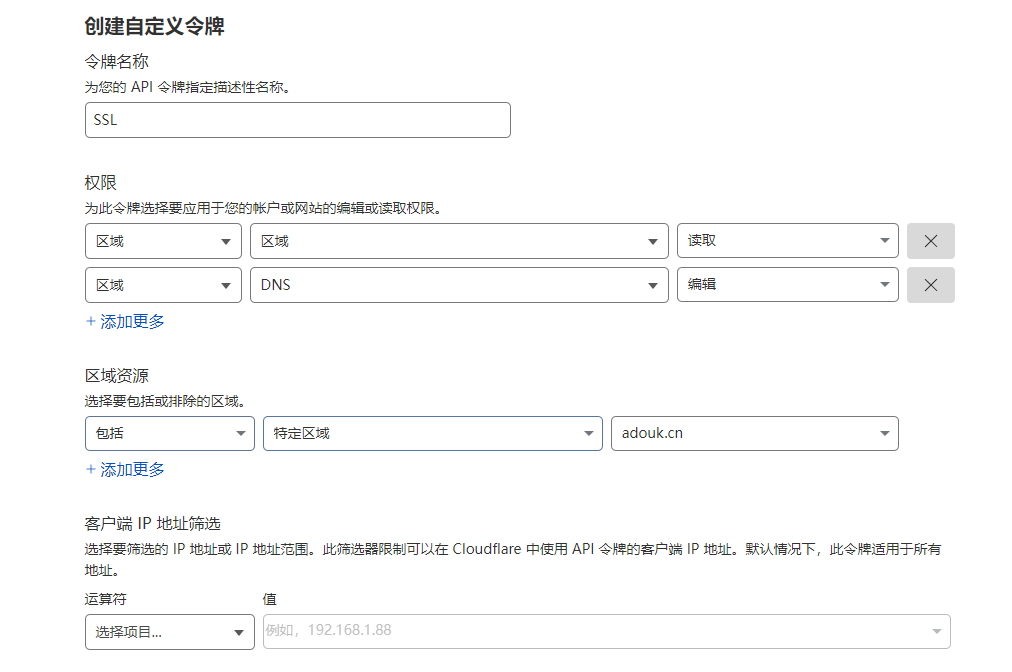Expand the 包括 include/exclude dropdown
The image size is (1012, 672).
pyautogui.click(x=169, y=434)
